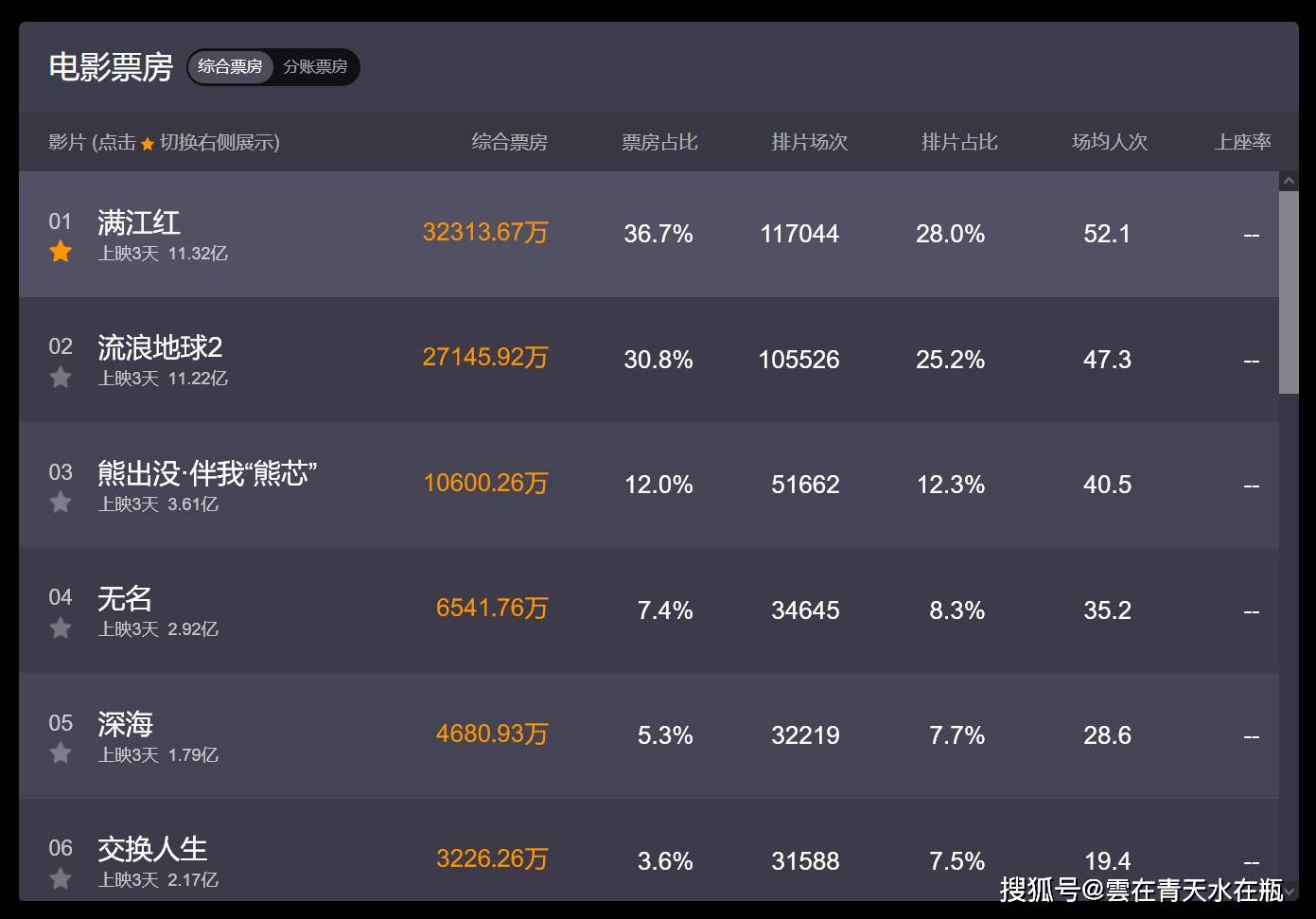Toggle the favorite star for rank 05 movie
This screenshot has width=1316, height=919.
(x=61, y=753)
